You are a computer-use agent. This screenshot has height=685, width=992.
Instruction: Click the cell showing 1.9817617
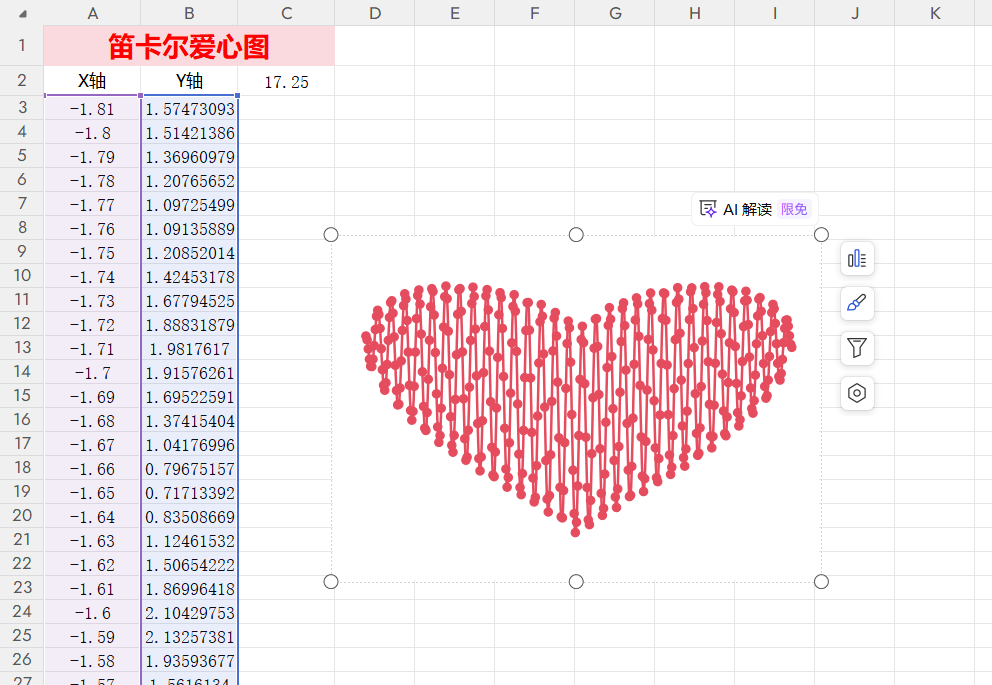[189, 349]
